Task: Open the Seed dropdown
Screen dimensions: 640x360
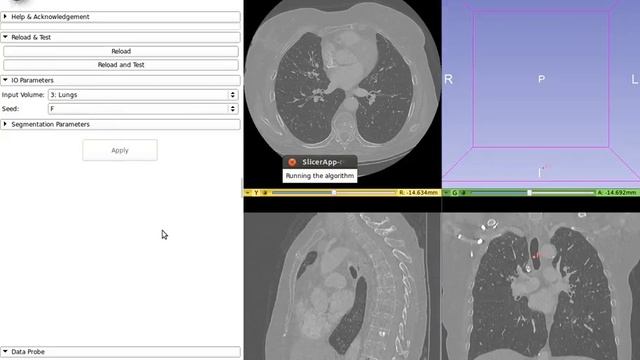Action: tap(143, 109)
